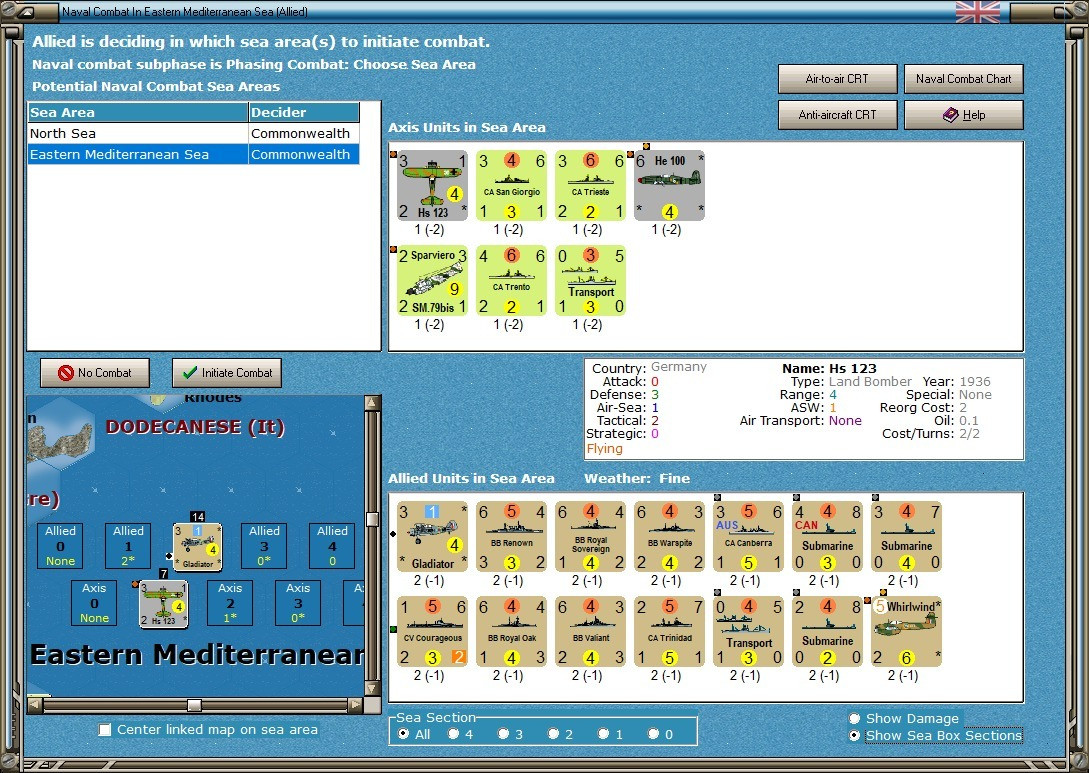Select sea section 3 radio button
Image resolution: width=1089 pixels, height=773 pixels.
504,734
